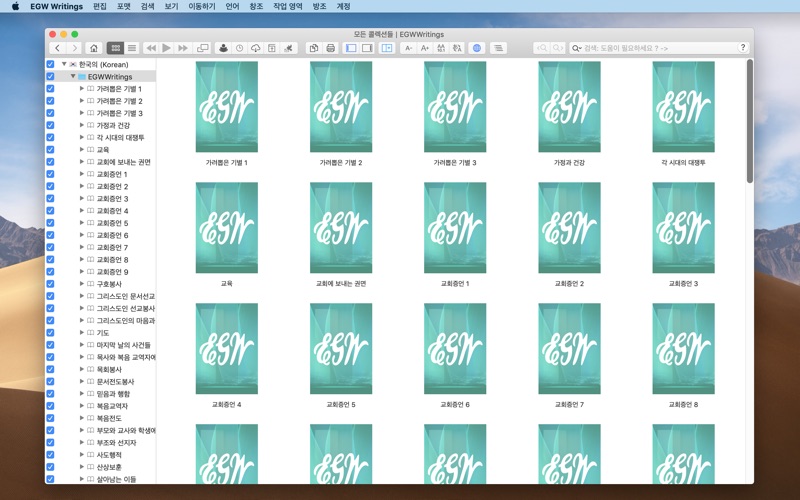Image resolution: width=800 pixels, height=500 pixels.
Task: Click the satellite sync icon
Action: pos(289,48)
